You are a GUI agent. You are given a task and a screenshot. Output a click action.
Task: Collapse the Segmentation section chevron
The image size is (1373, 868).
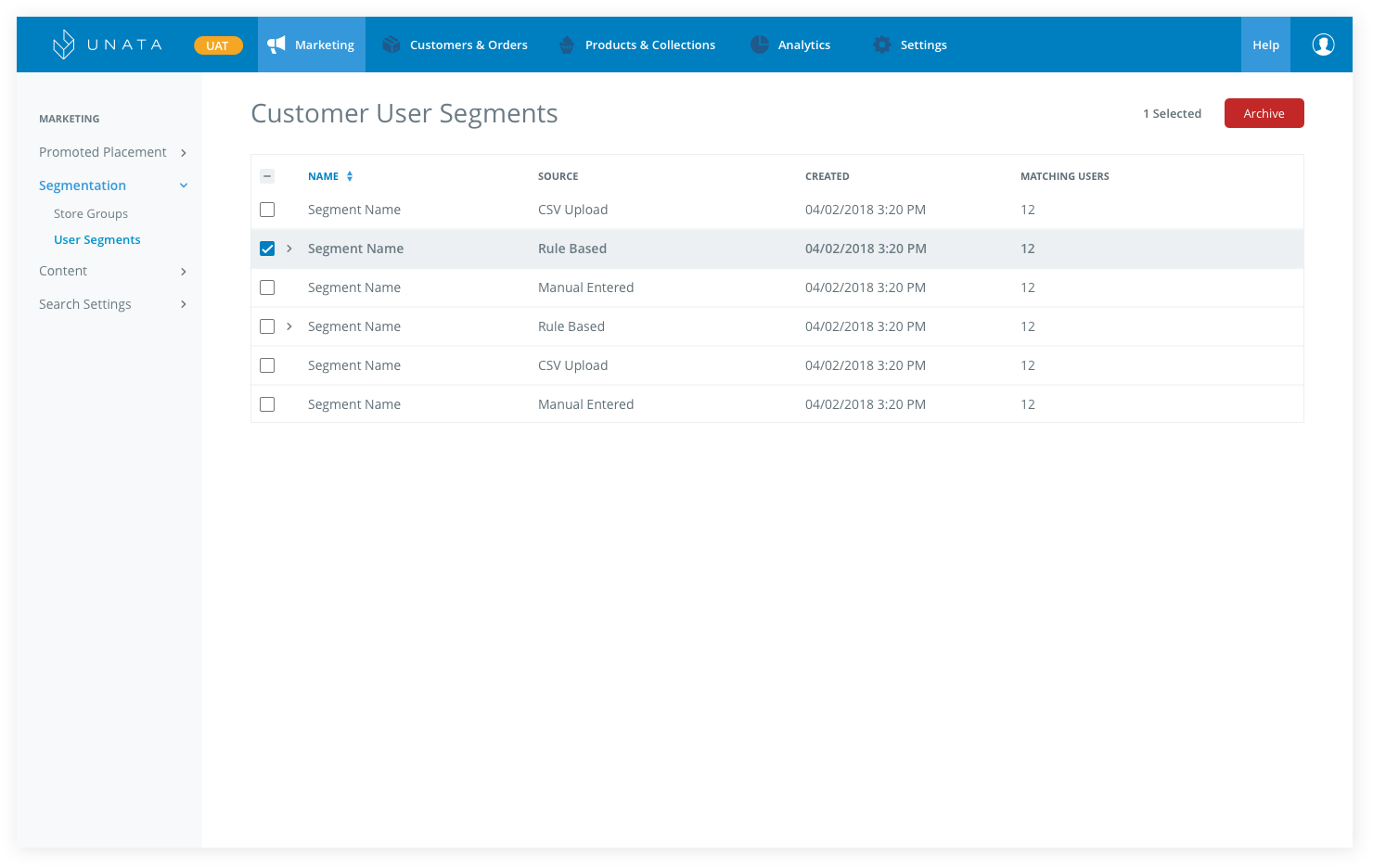(x=184, y=185)
